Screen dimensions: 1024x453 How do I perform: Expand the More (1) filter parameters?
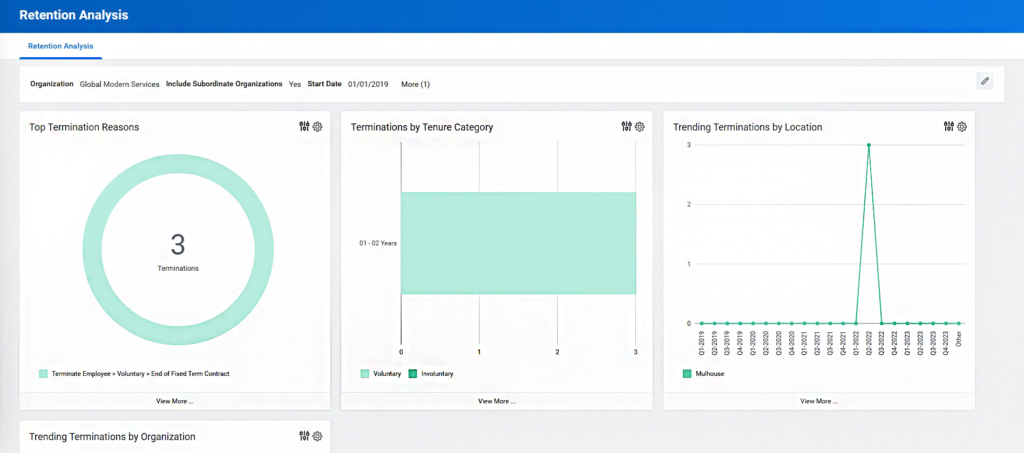pos(415,84)
